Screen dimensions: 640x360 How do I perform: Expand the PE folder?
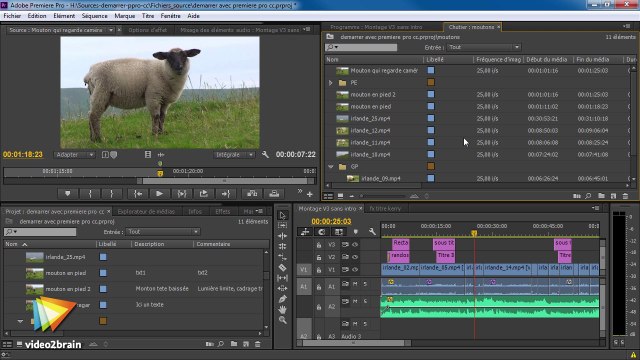point(331,83)
